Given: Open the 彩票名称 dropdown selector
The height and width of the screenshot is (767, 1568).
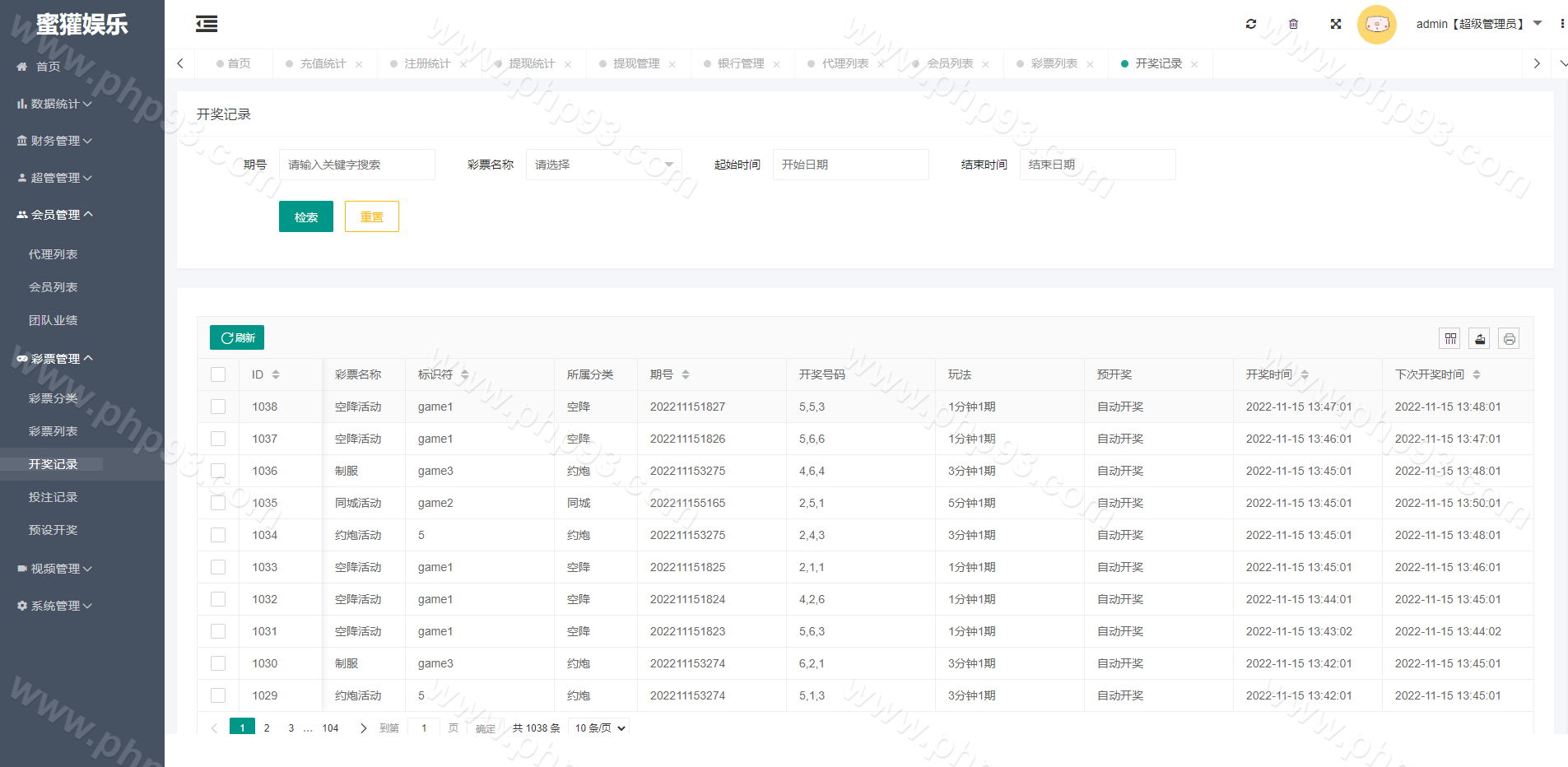Looking at the screenshot, I should 603,165.
